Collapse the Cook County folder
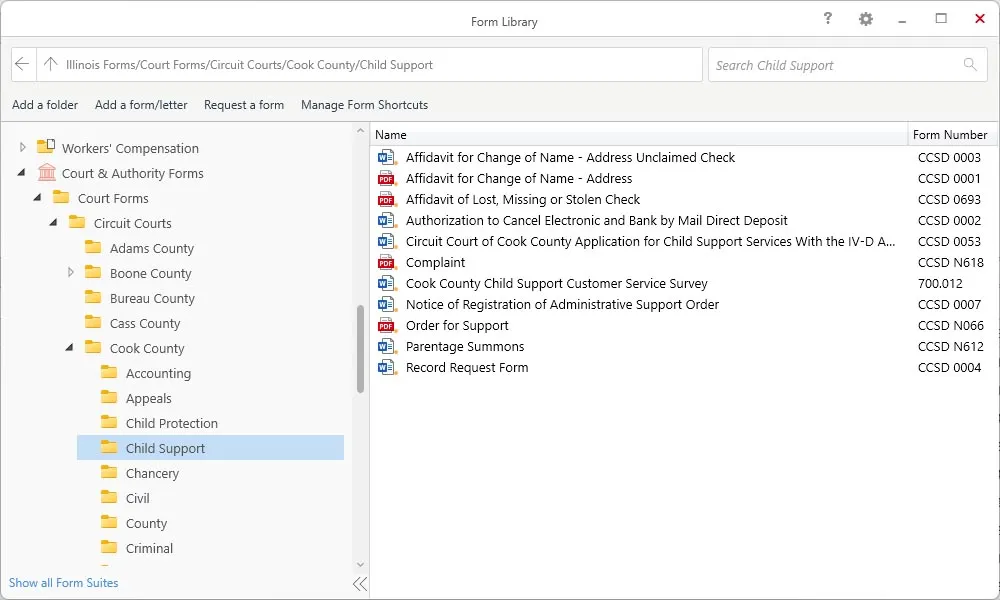 [70, 348]
